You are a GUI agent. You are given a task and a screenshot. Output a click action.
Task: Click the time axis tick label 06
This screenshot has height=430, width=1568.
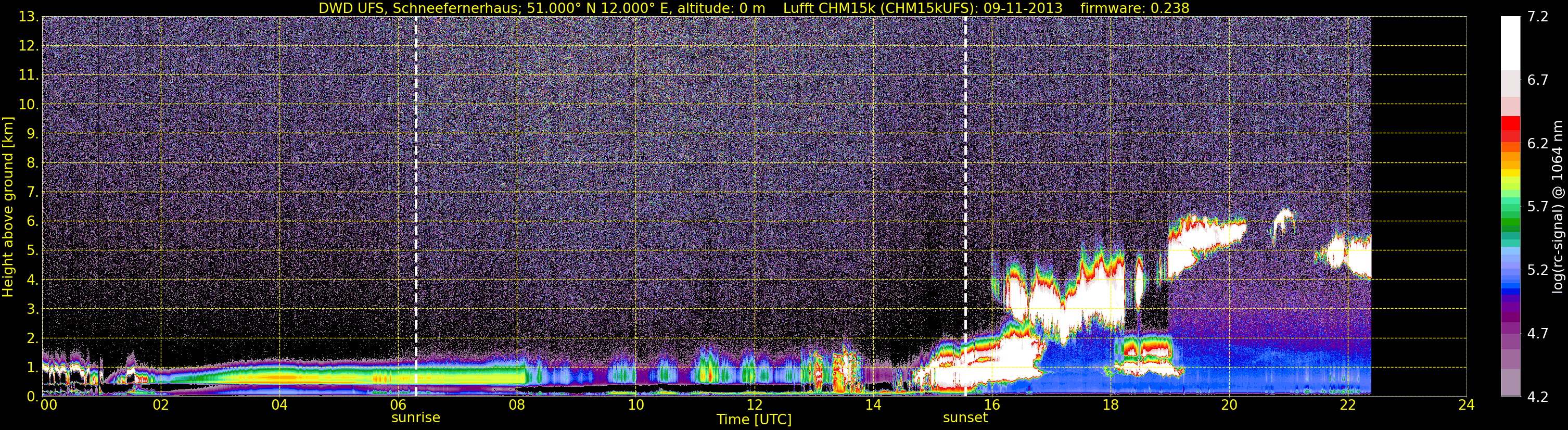click(x=398, y=406)
